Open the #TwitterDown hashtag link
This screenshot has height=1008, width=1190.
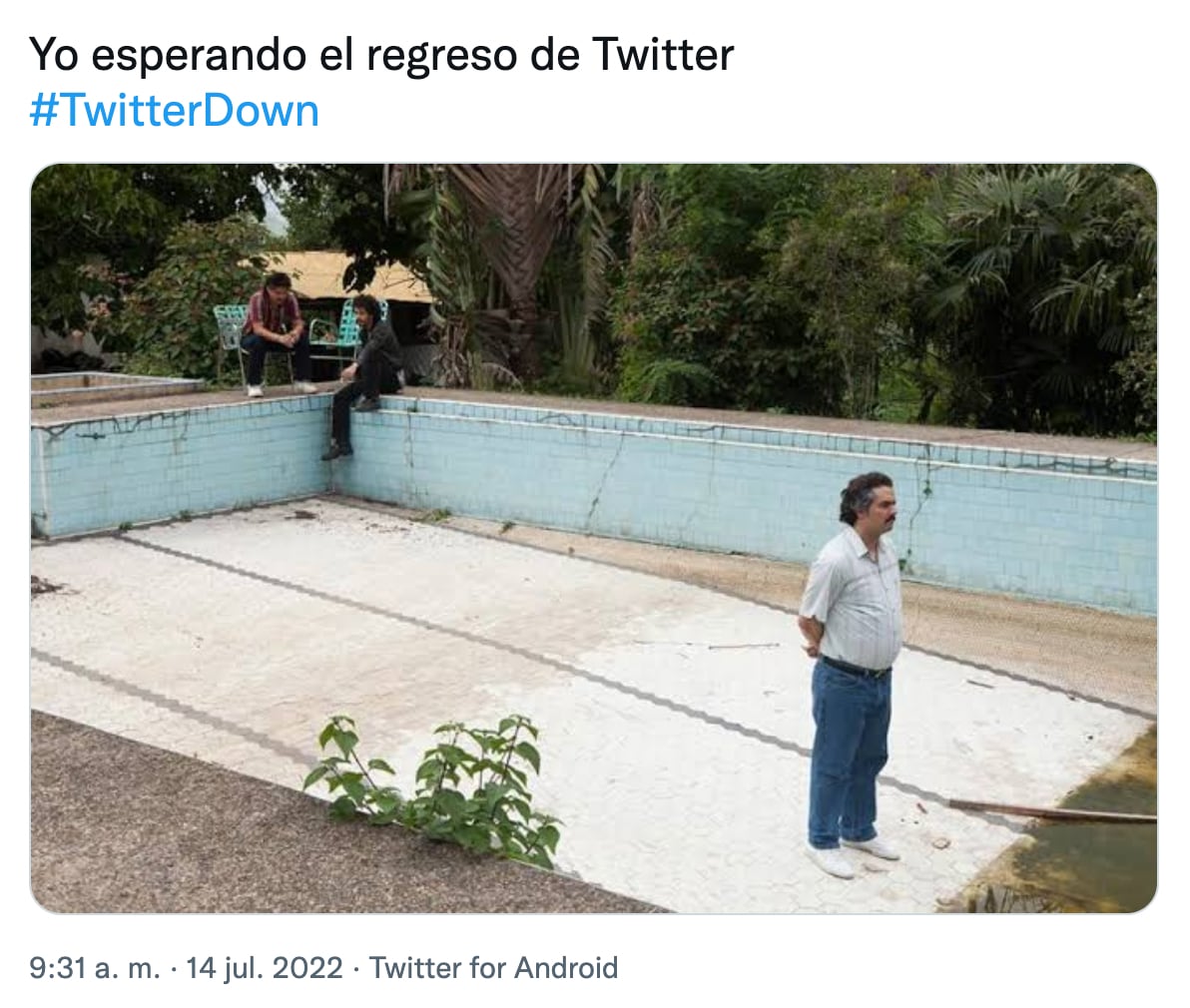point(174,111)
